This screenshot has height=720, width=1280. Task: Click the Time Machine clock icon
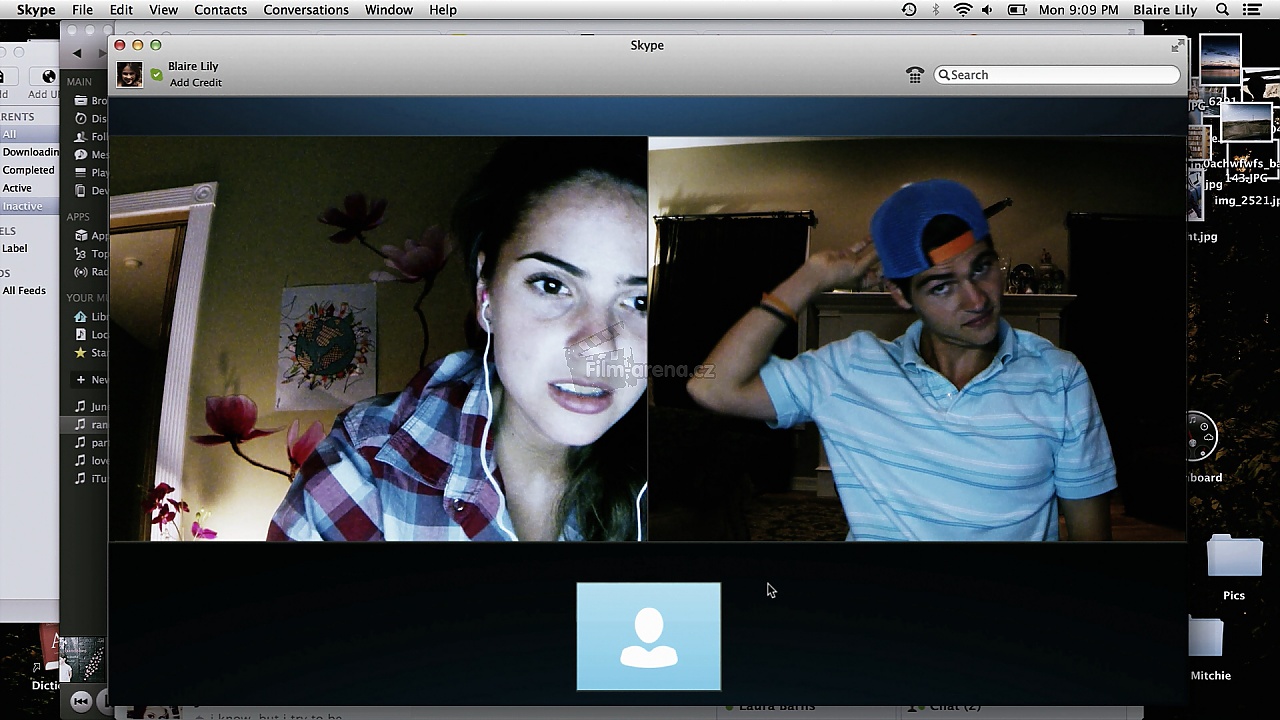[x=909, y=10]
